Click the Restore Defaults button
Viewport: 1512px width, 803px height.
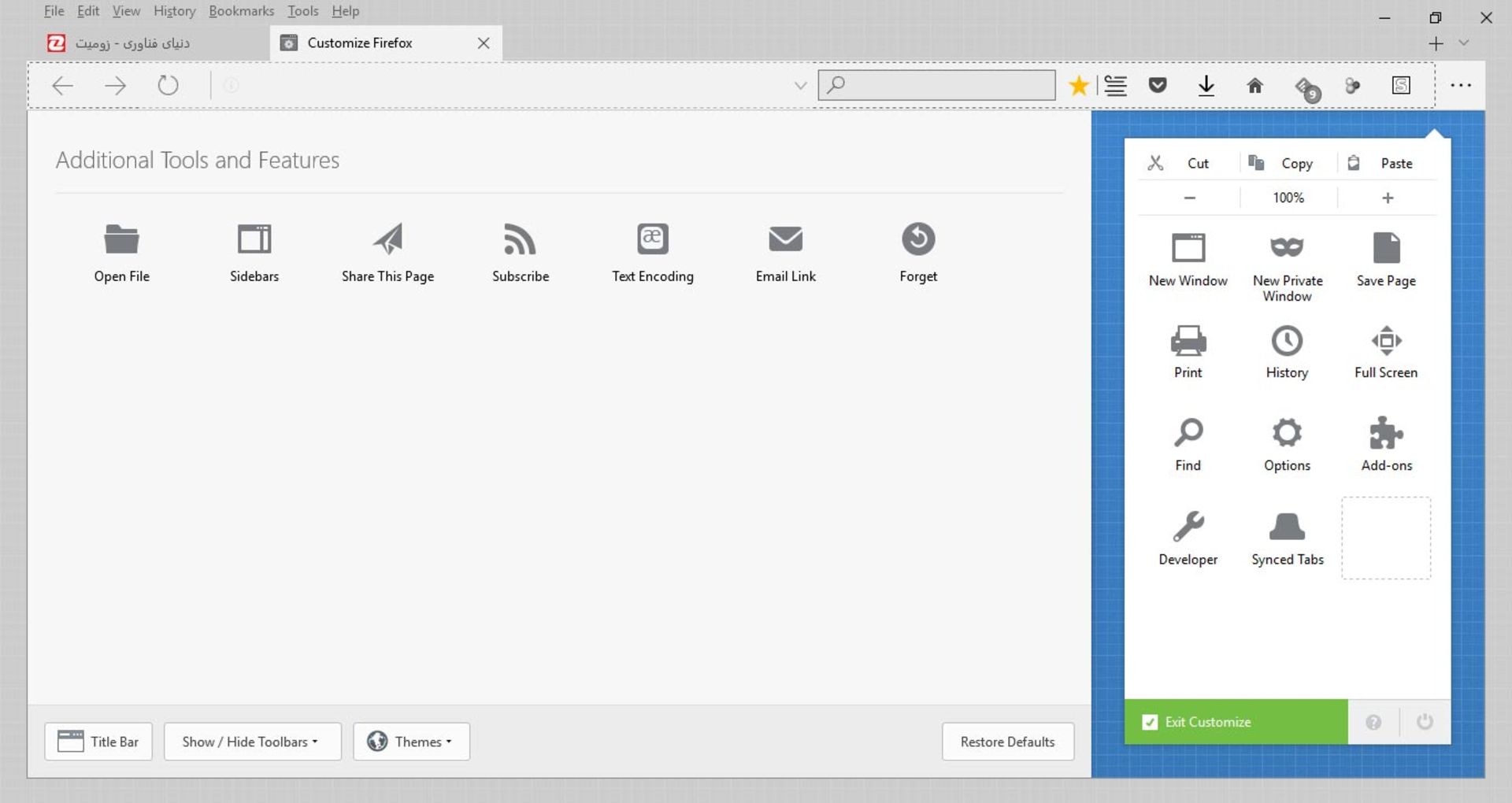(x=1007, y=742)
